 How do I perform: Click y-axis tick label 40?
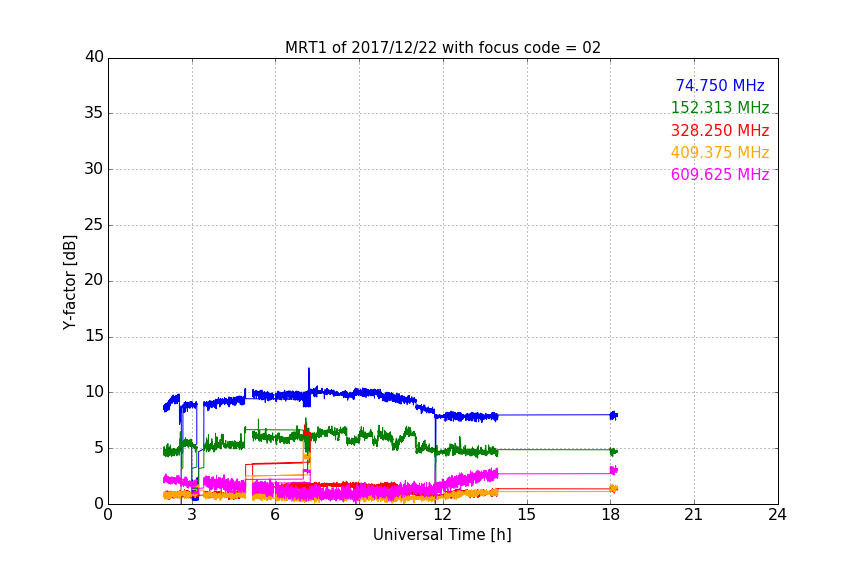point(94,57)
